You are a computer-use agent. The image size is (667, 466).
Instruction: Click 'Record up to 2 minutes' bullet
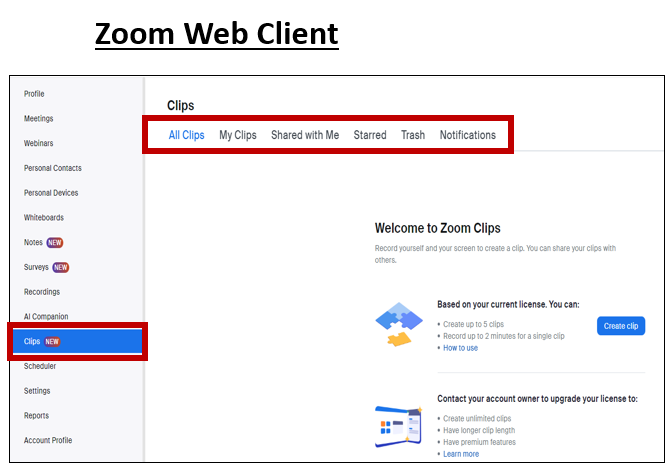pos(504,336)
